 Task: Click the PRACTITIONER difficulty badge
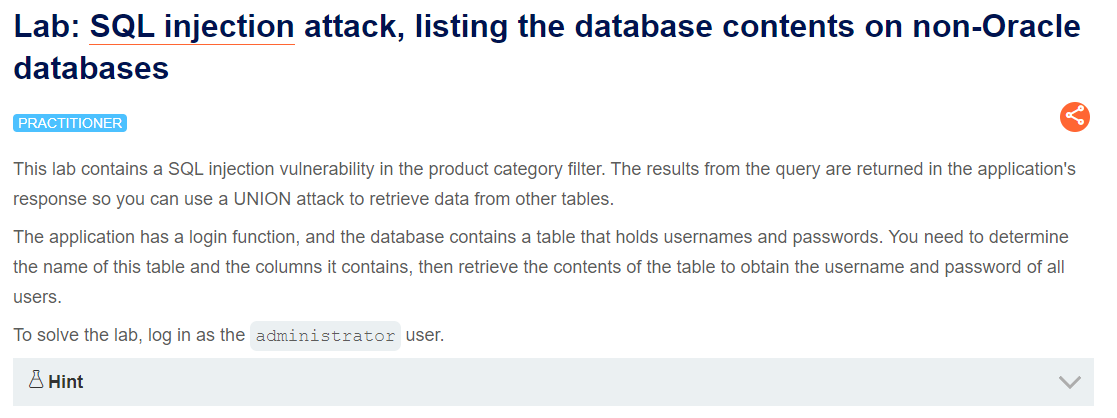70,123
